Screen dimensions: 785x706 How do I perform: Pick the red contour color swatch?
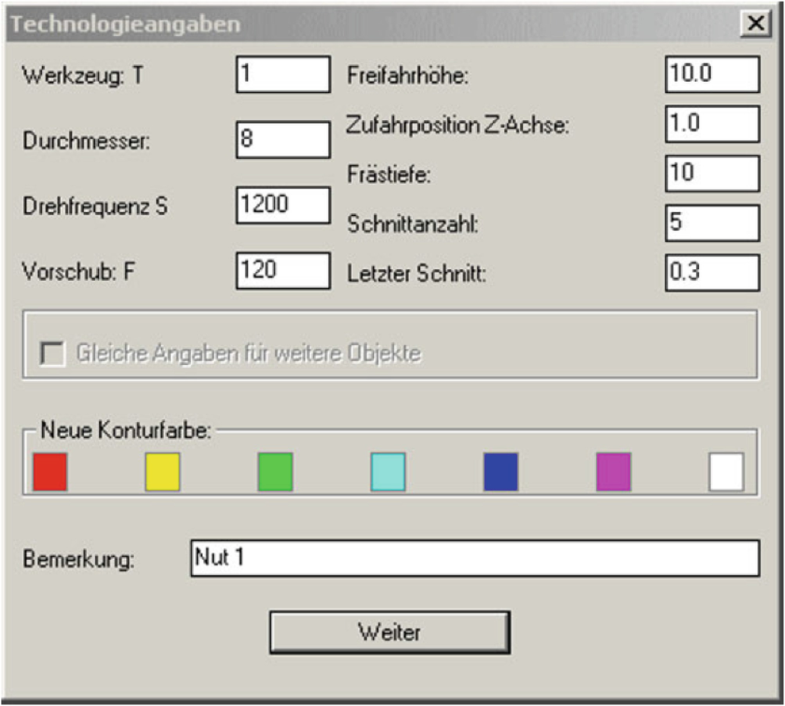coord(50,472)
